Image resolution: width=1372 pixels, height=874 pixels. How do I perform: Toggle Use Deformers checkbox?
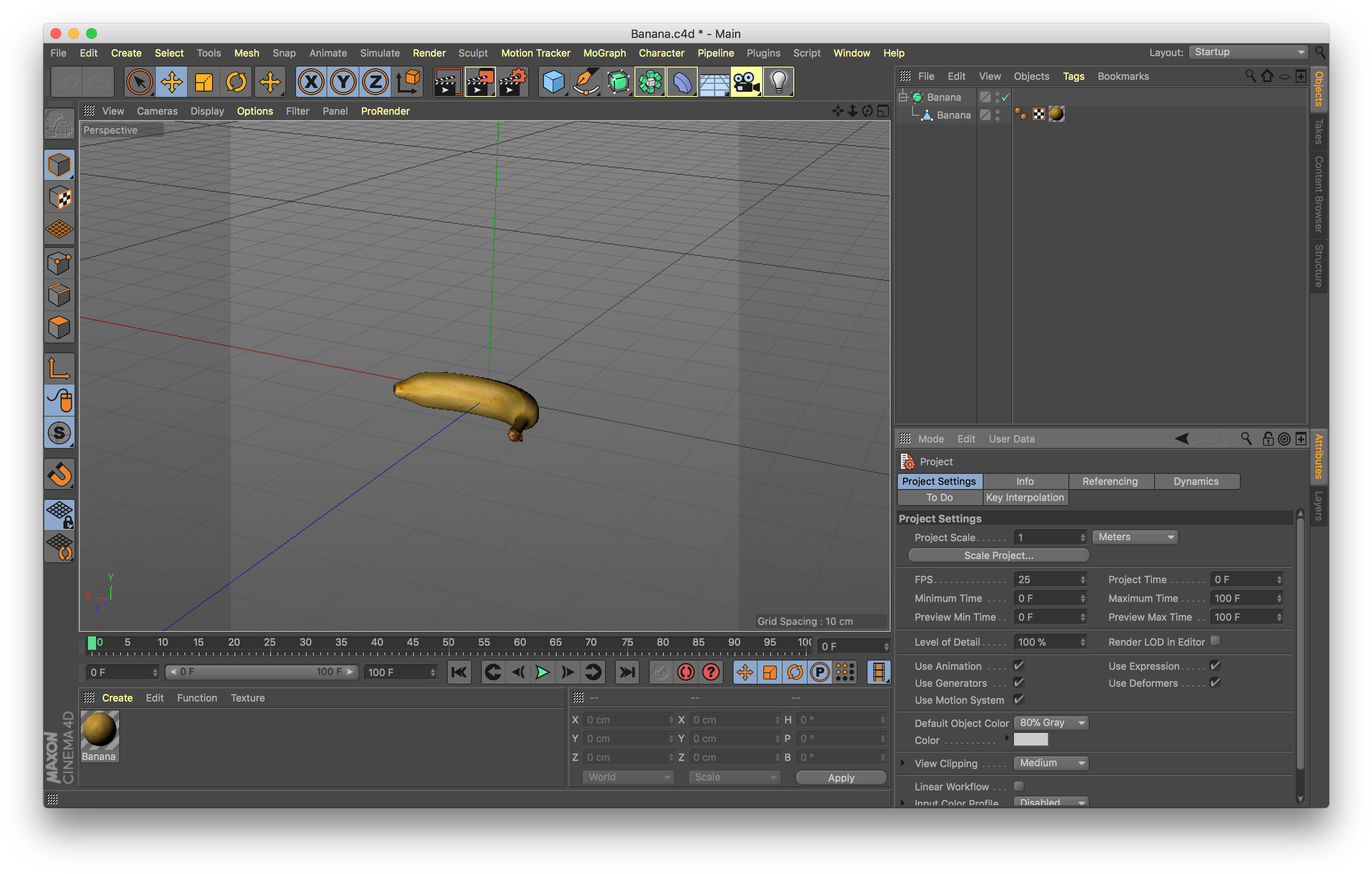1215,682
